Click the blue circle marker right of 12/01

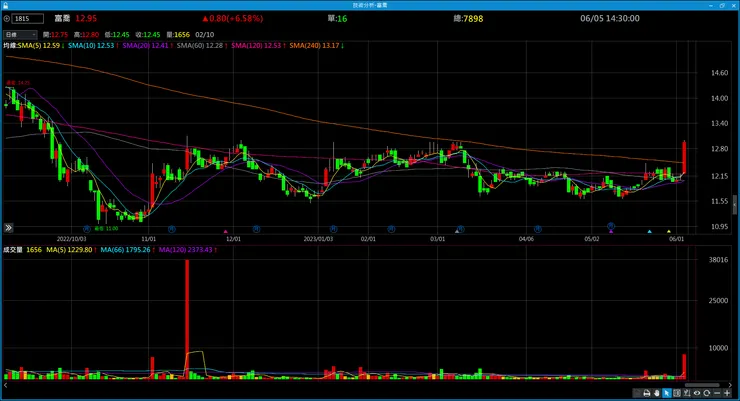256,229
